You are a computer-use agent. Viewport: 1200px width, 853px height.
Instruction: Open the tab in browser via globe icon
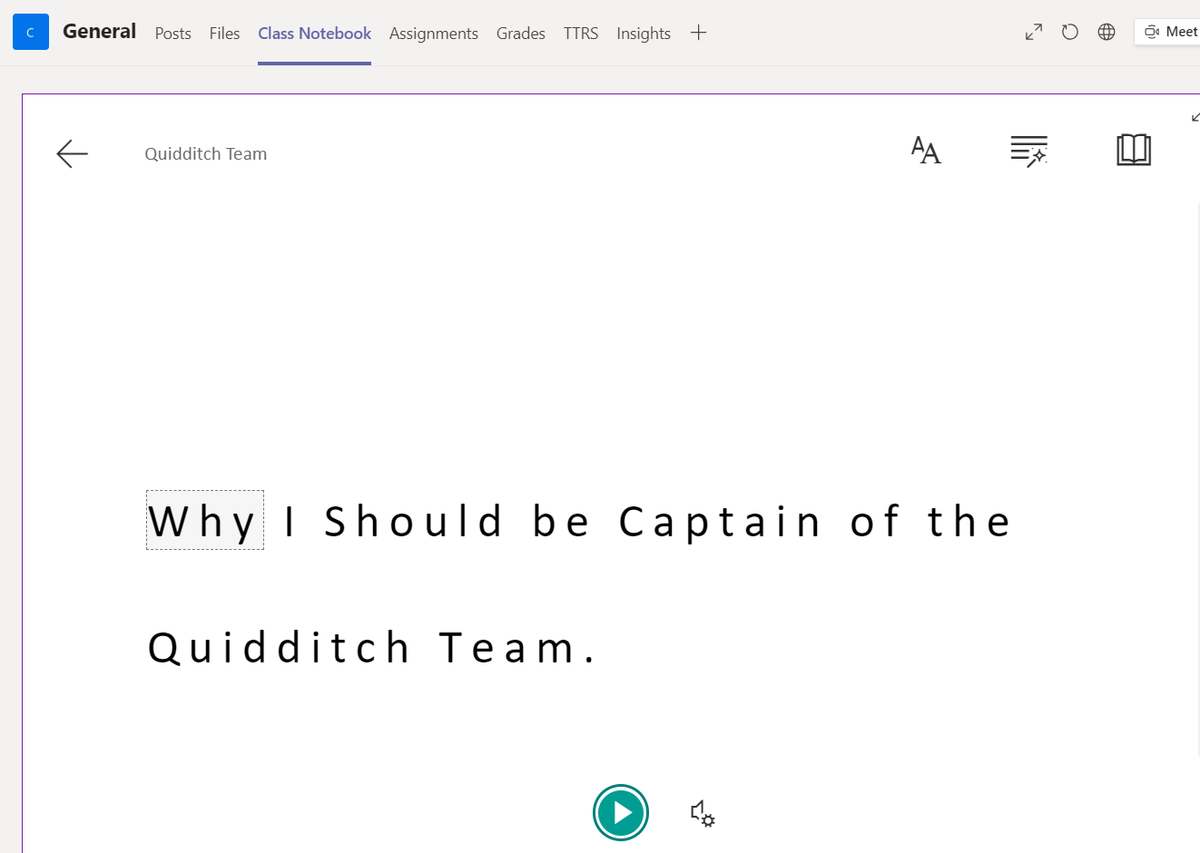click(x=1106, y=33)
